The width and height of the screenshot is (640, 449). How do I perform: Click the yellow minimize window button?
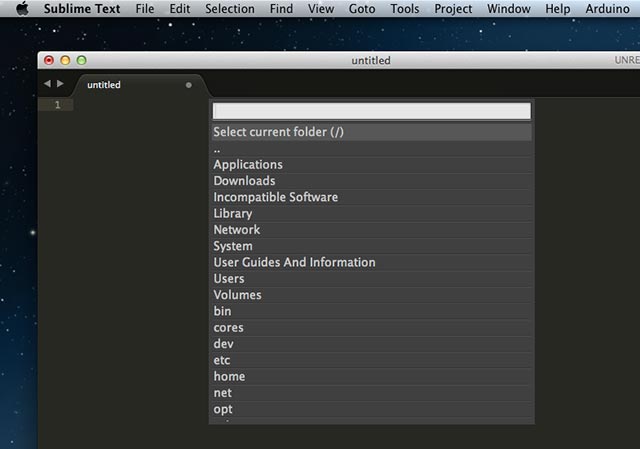tap(65, 61)
